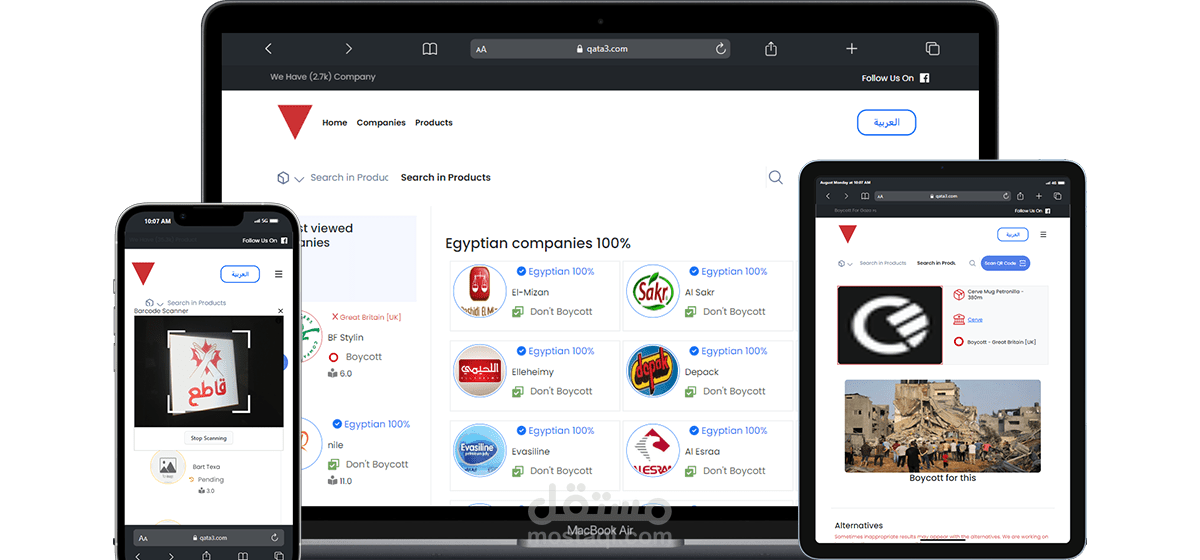
Task: Tap the Arabic language button on the iPad
Action: [1013, 234]
